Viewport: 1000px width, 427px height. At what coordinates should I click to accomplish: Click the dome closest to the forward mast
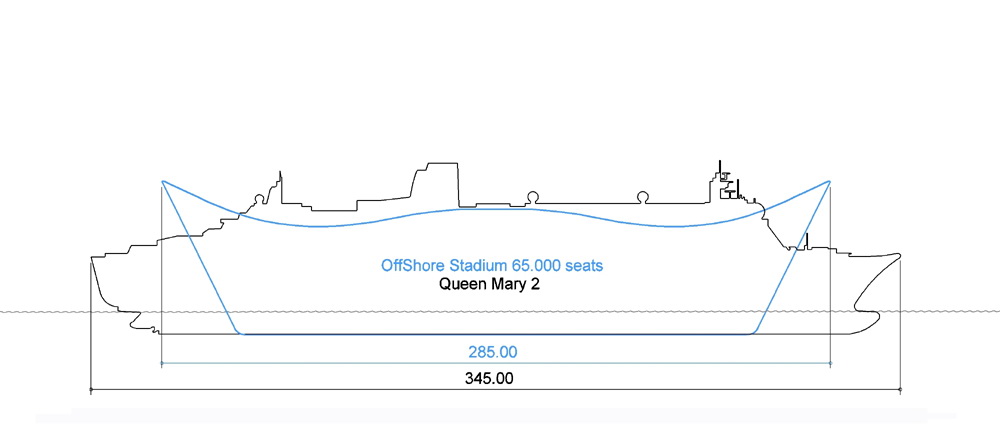(x=642, y=197)
